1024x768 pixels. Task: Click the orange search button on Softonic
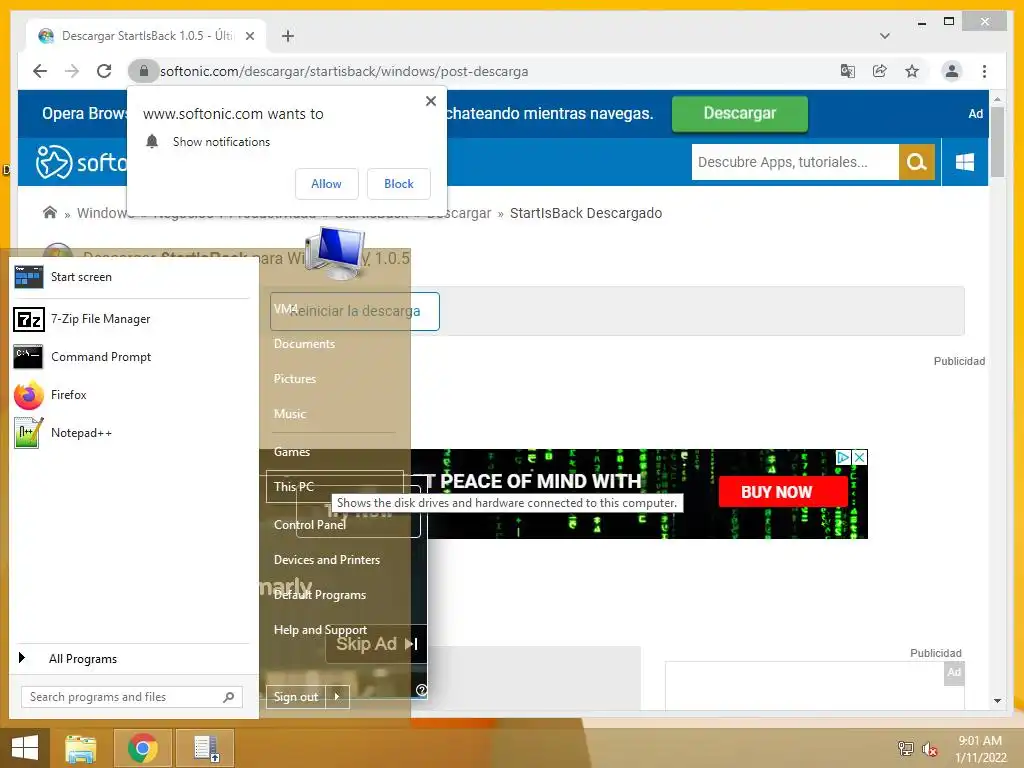(x=917, y=162)
